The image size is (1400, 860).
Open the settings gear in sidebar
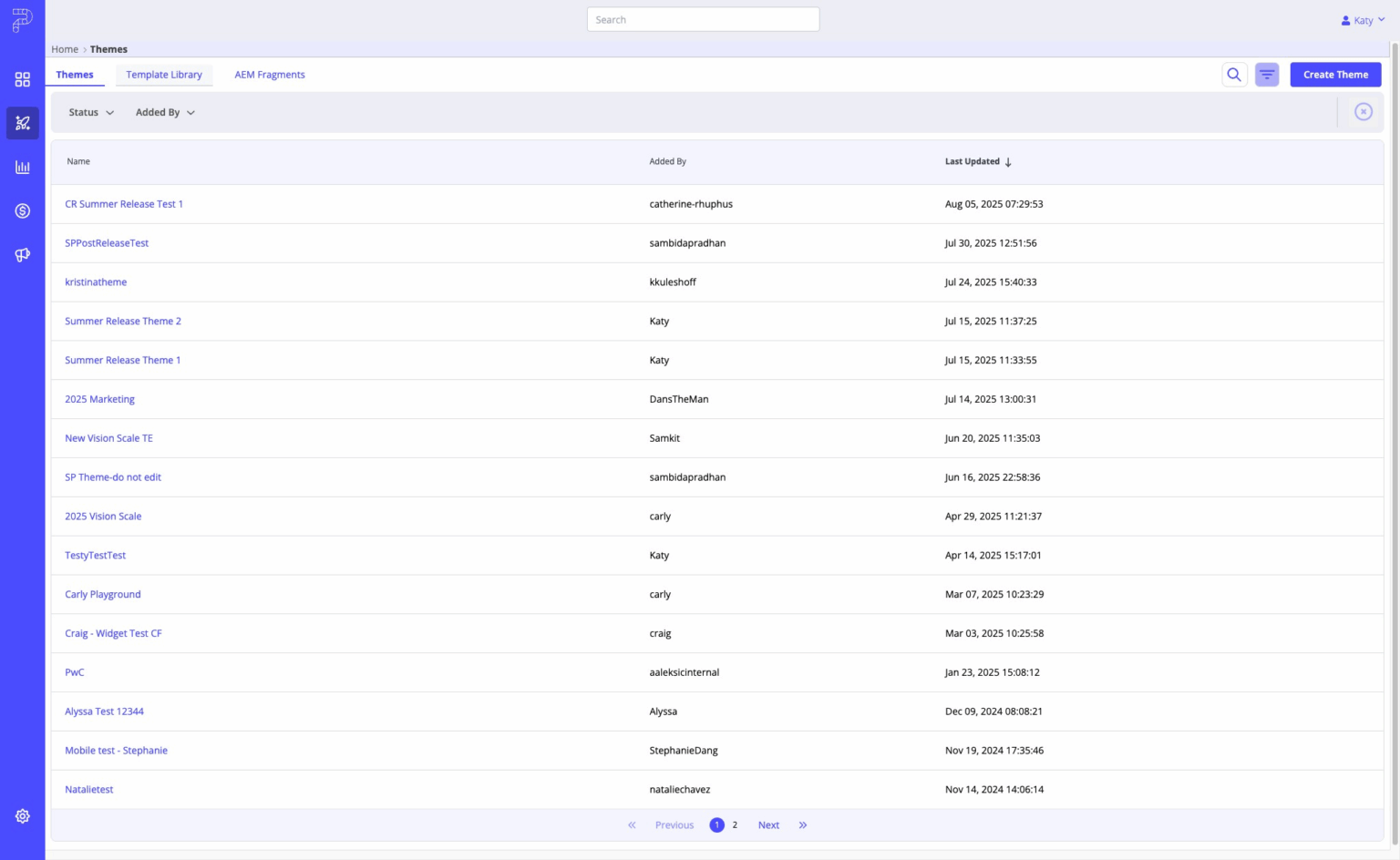[x=22, y=816]
